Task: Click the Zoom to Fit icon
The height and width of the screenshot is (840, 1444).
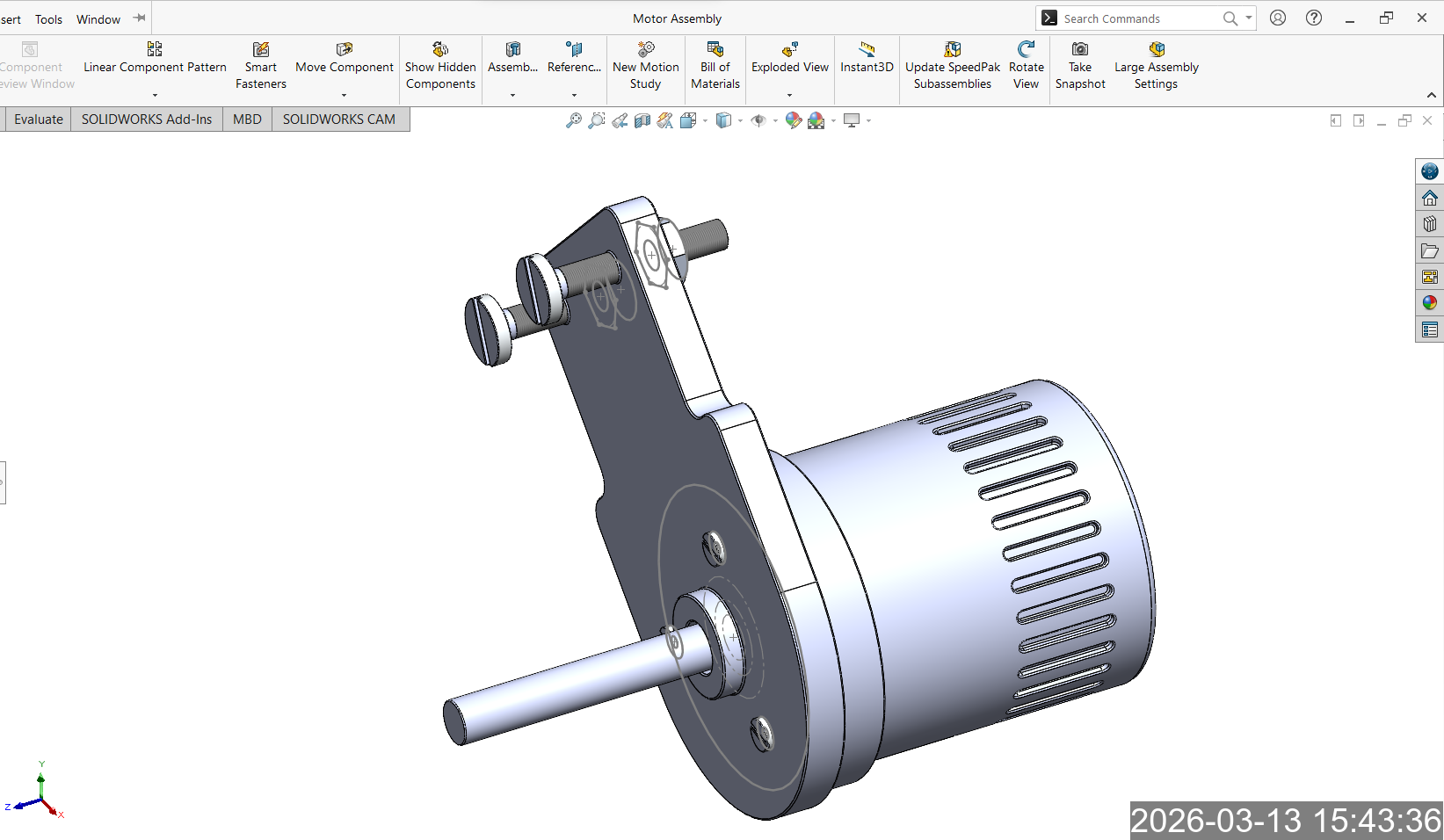Action: [x=573, y=120]
